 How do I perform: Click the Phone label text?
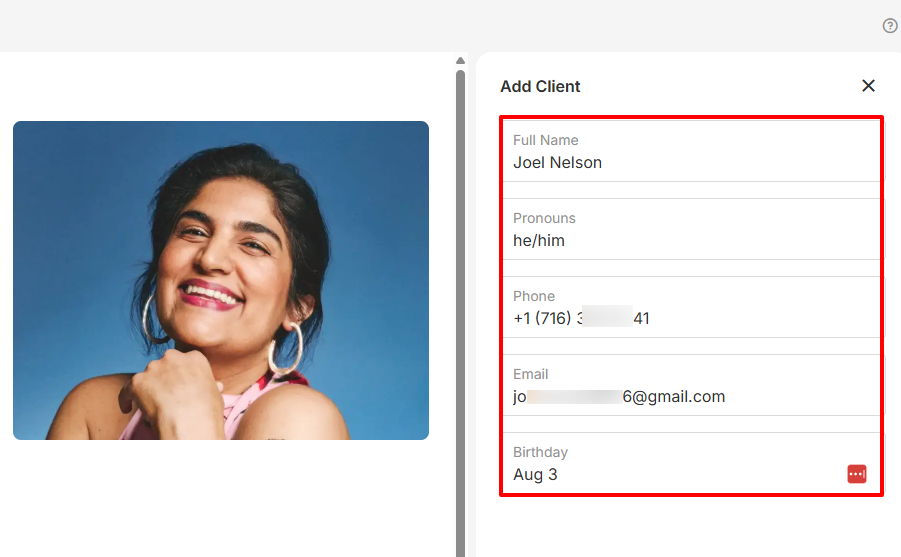coord(534,296)
